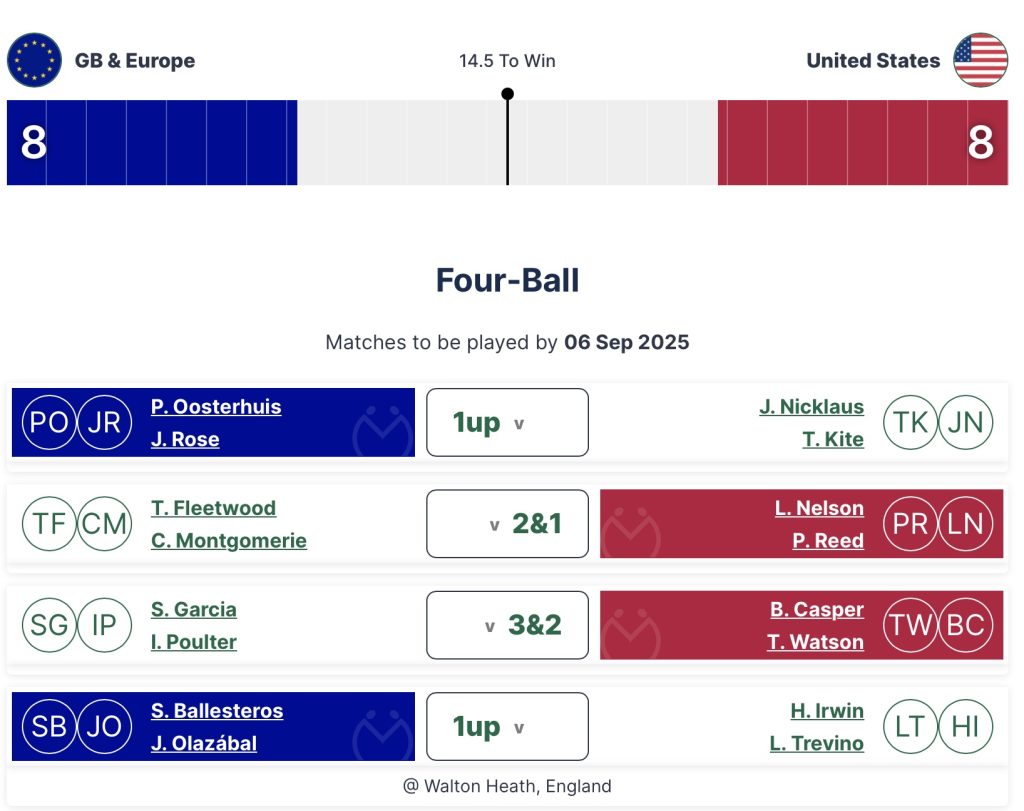This screenshot has width=1024, height=811.
Task: Click the SB player initials badge
Action: click(x=49, y=727)
